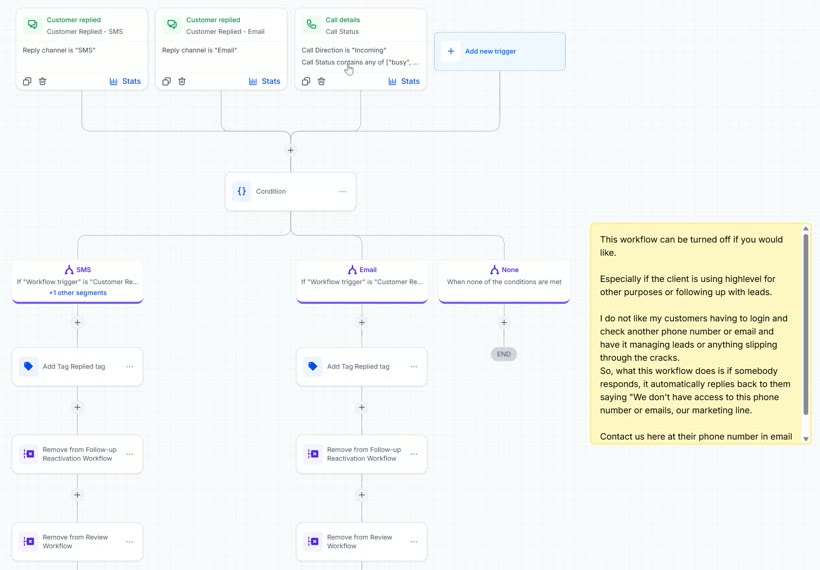Viewport: 820px width, 570px height.
Task: Add step after SMS Follow-up Reactivation removal
Action: pos(77,495)
